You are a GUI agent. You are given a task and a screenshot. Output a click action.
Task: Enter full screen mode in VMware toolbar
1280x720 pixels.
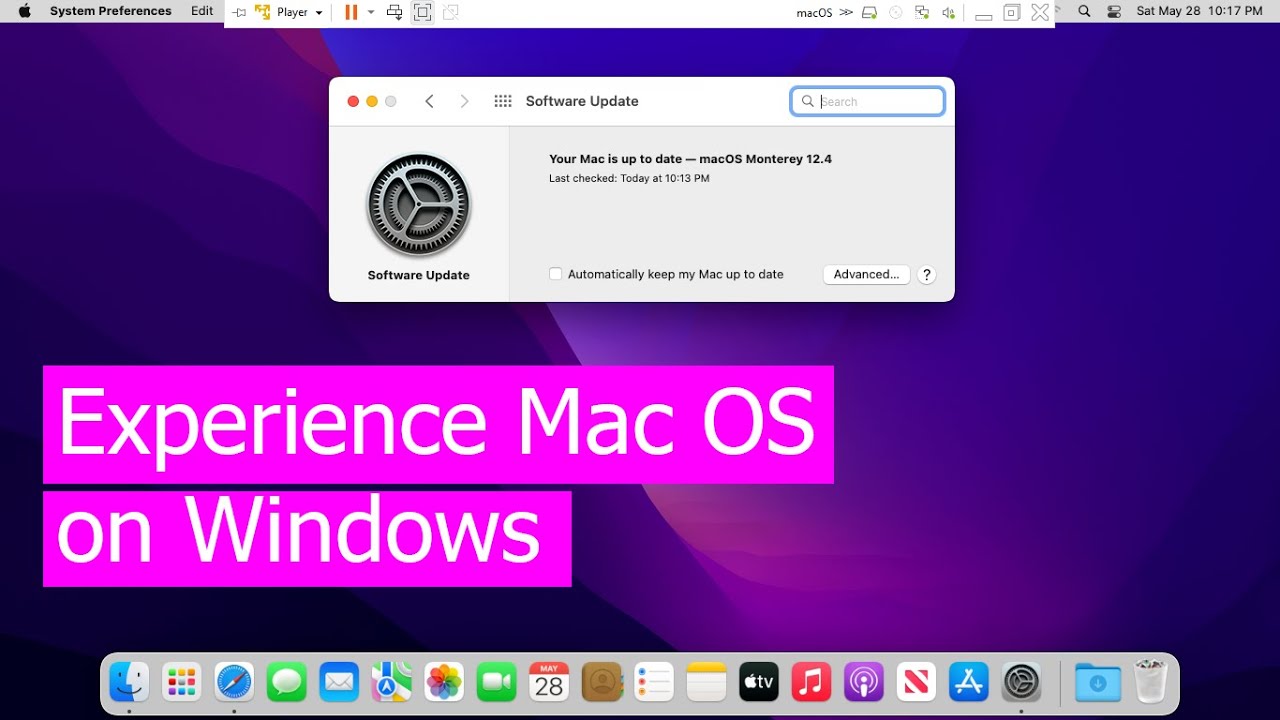click(x=423, y=12)
